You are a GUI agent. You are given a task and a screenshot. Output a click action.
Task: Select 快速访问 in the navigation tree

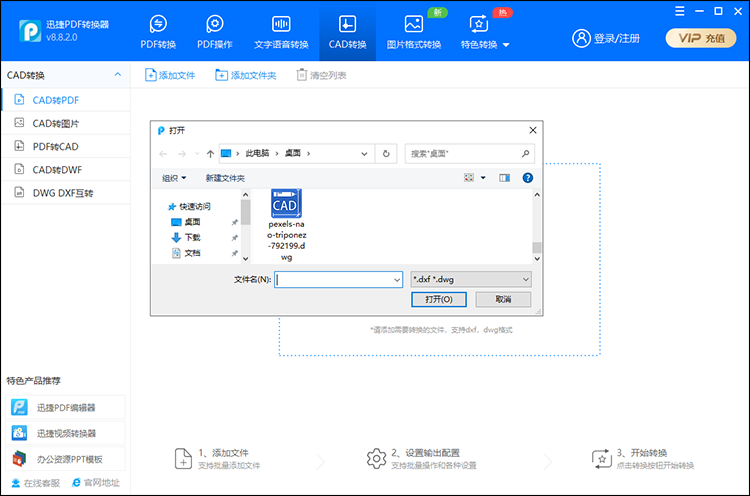point(195,206)
